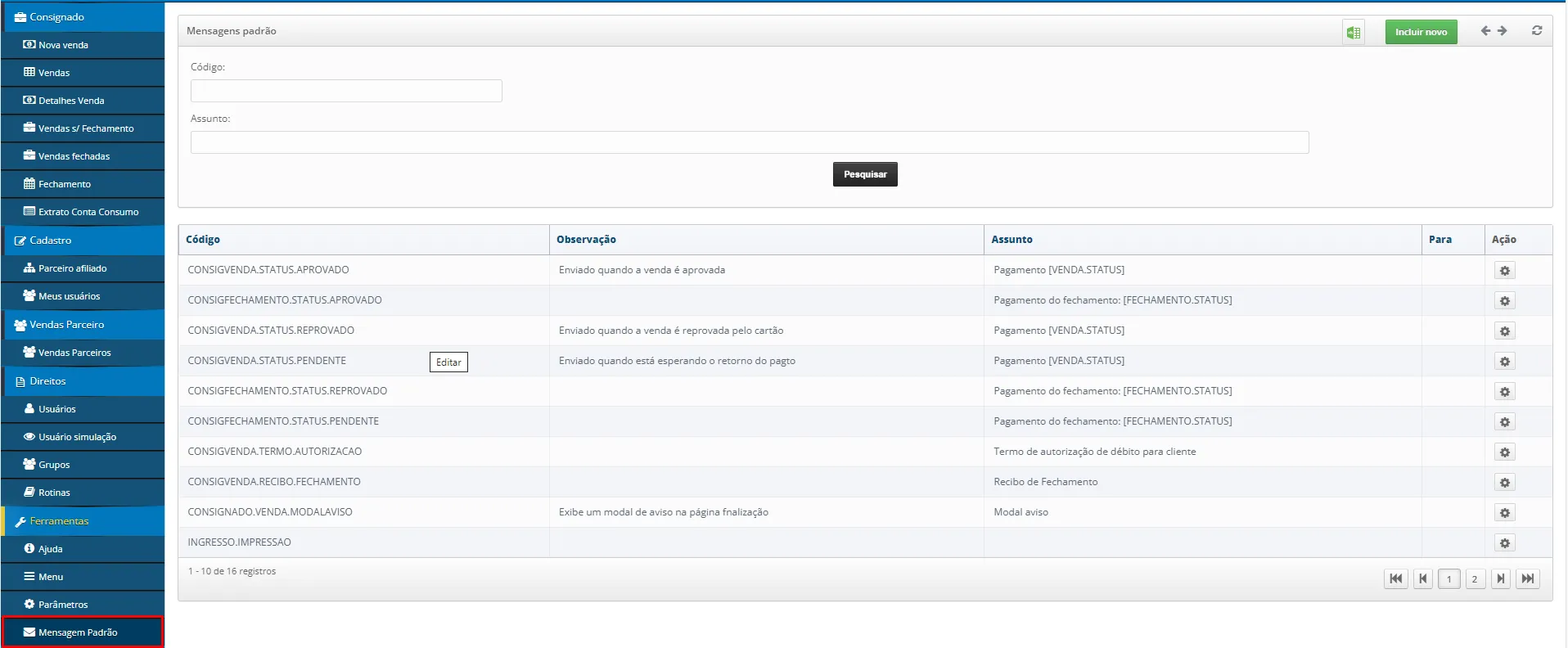
Task: Focus the Assunto search field
Action: tap(749, 142)
